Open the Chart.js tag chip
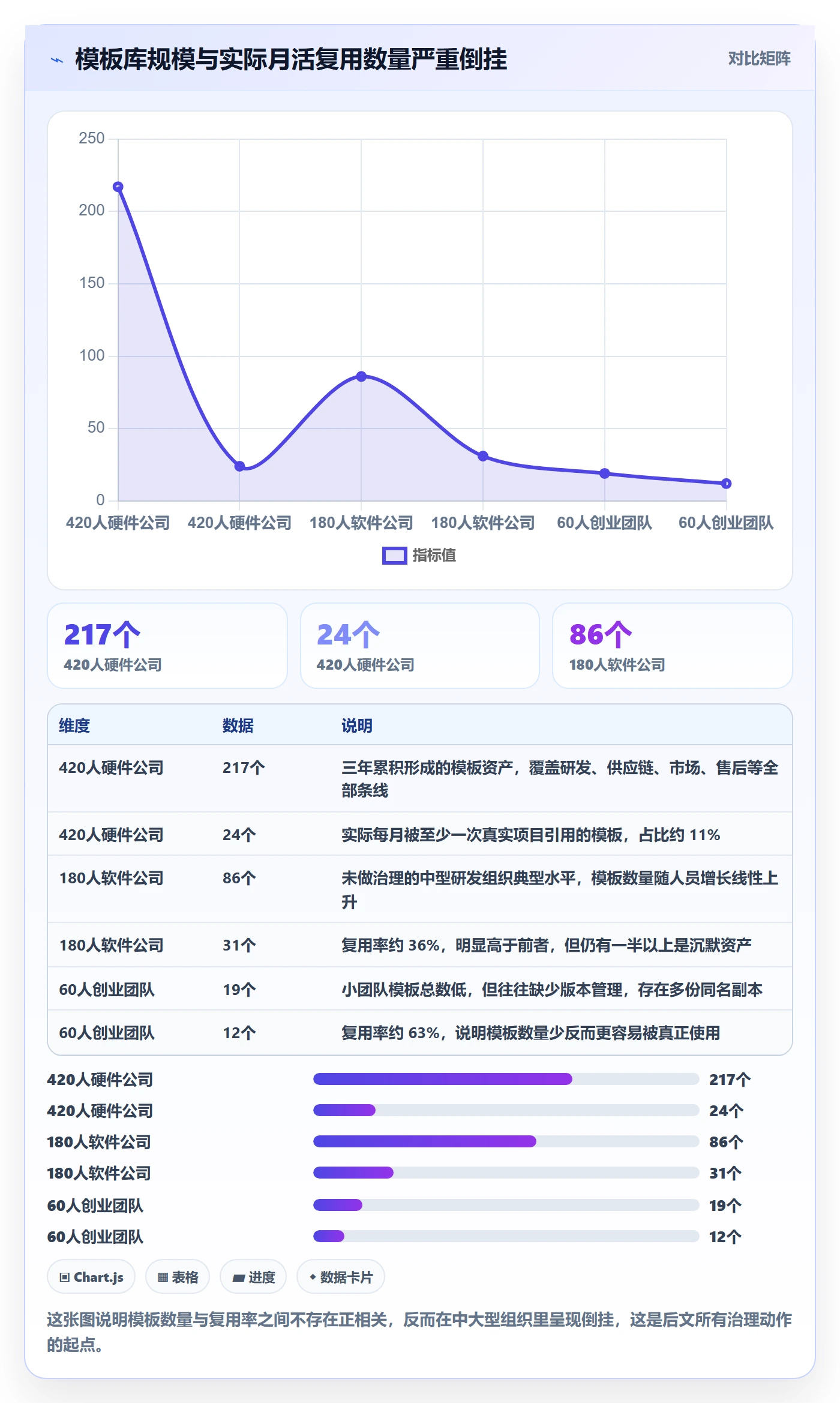 click(91, 1277)
